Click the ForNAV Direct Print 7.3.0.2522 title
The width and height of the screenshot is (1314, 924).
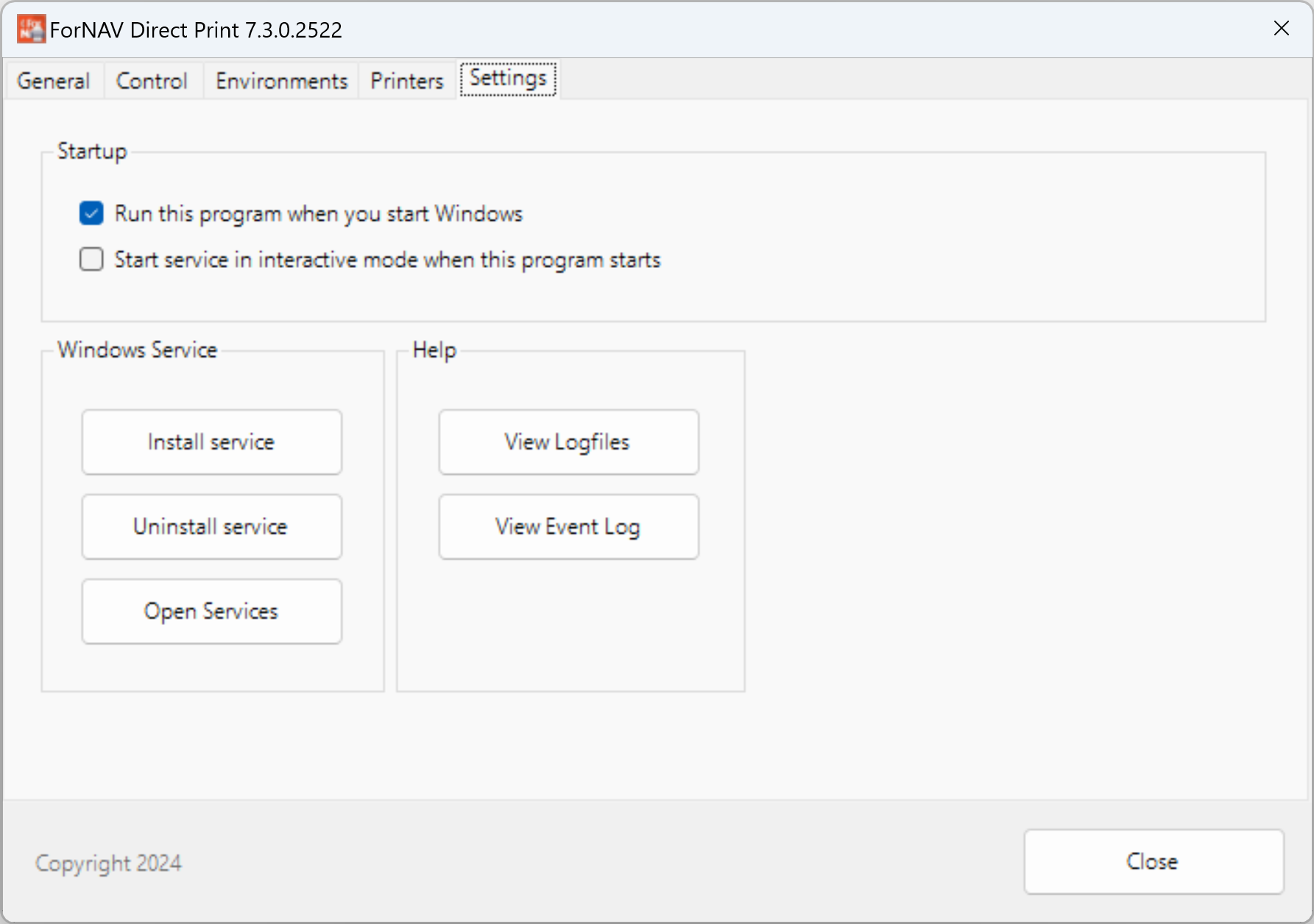pos(196,30)
